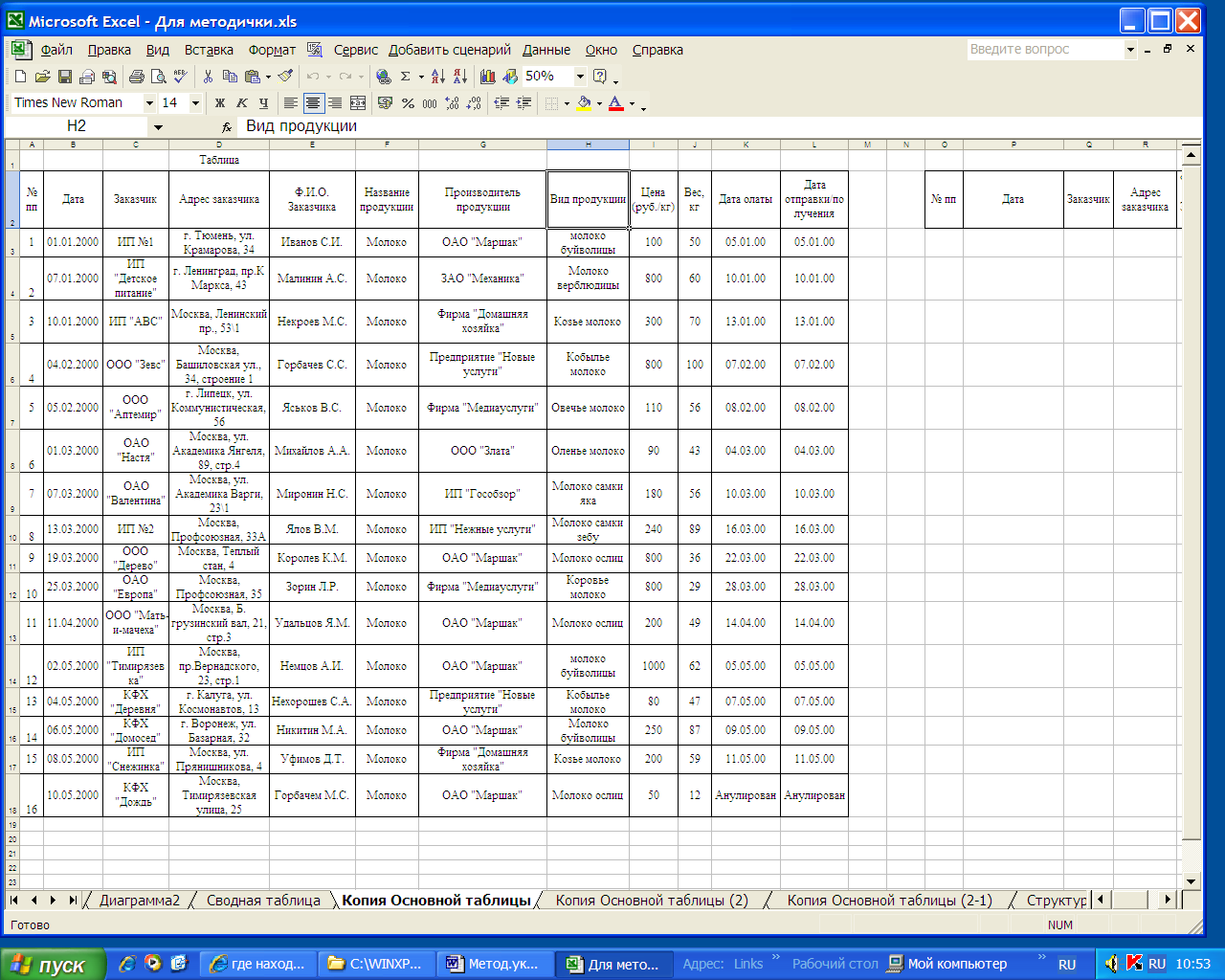Open font color dropdown arrow

(x=632, y=102)
